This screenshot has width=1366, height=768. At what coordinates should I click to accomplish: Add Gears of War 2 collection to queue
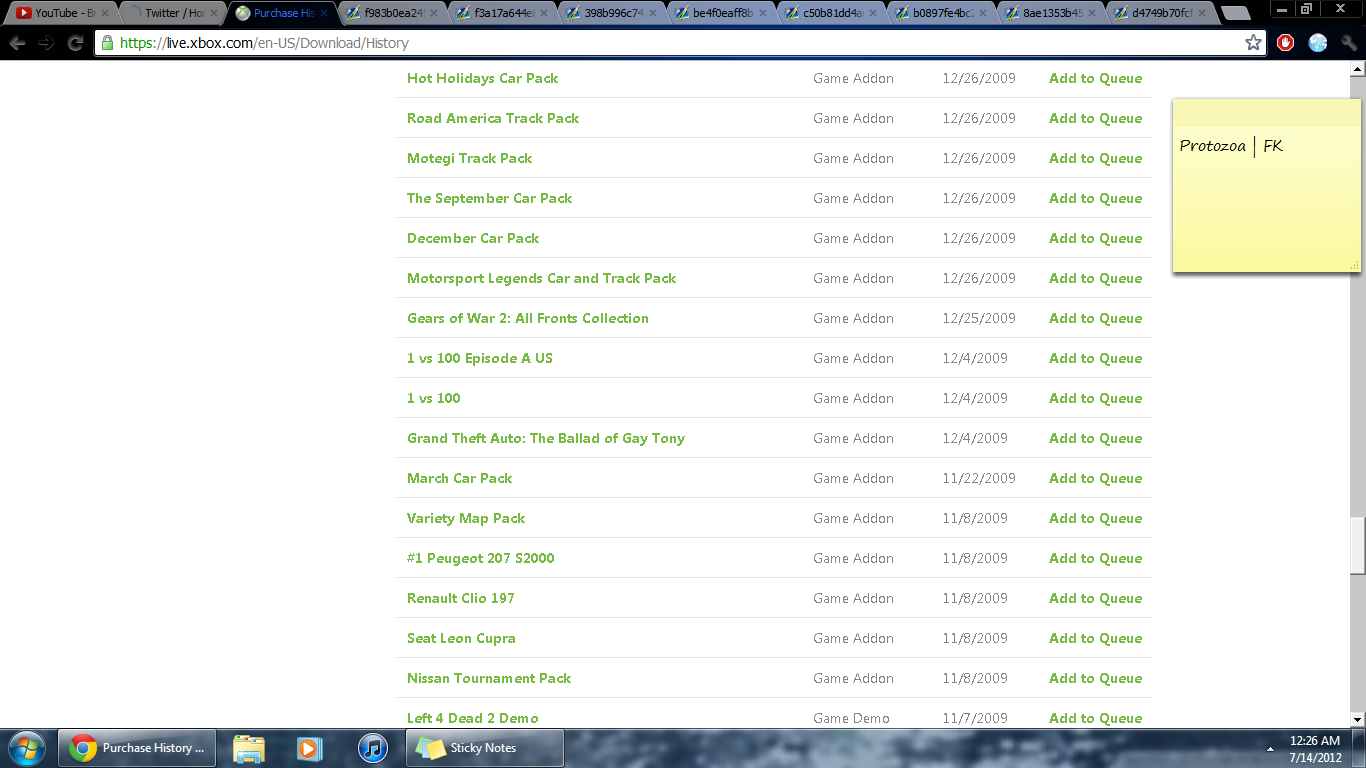point(1095,318)
